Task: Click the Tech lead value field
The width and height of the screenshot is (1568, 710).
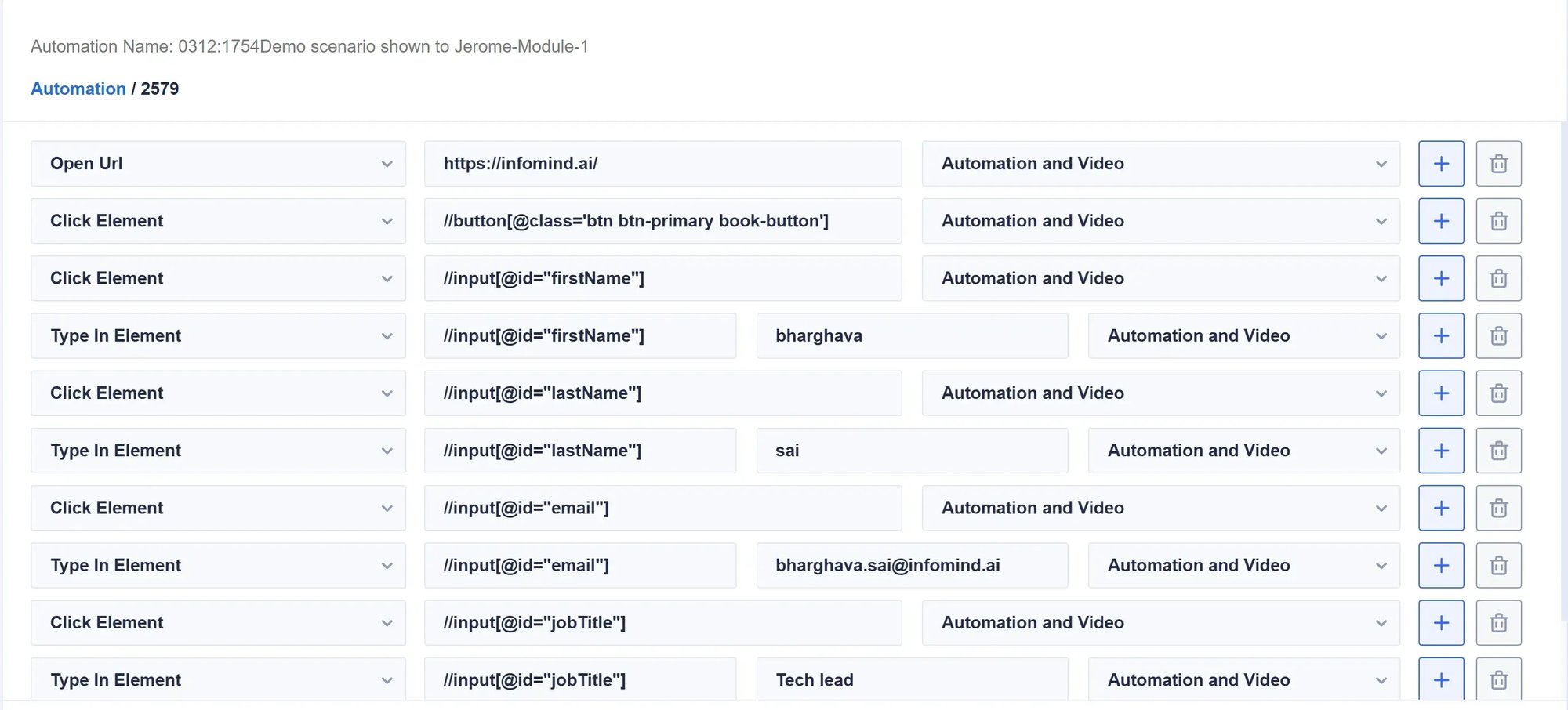Action: click(912, 679)
